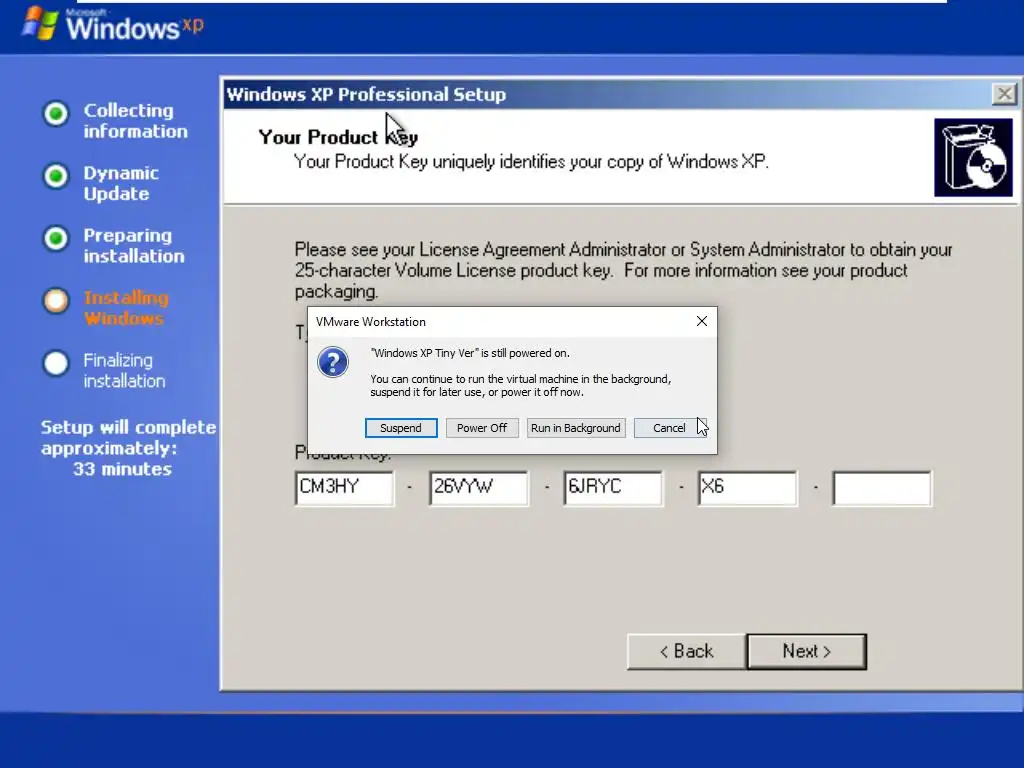This screenshot has height=768, width=1024.
Task: Click the 'Finalizing installation' text
Action: point(124,370)
